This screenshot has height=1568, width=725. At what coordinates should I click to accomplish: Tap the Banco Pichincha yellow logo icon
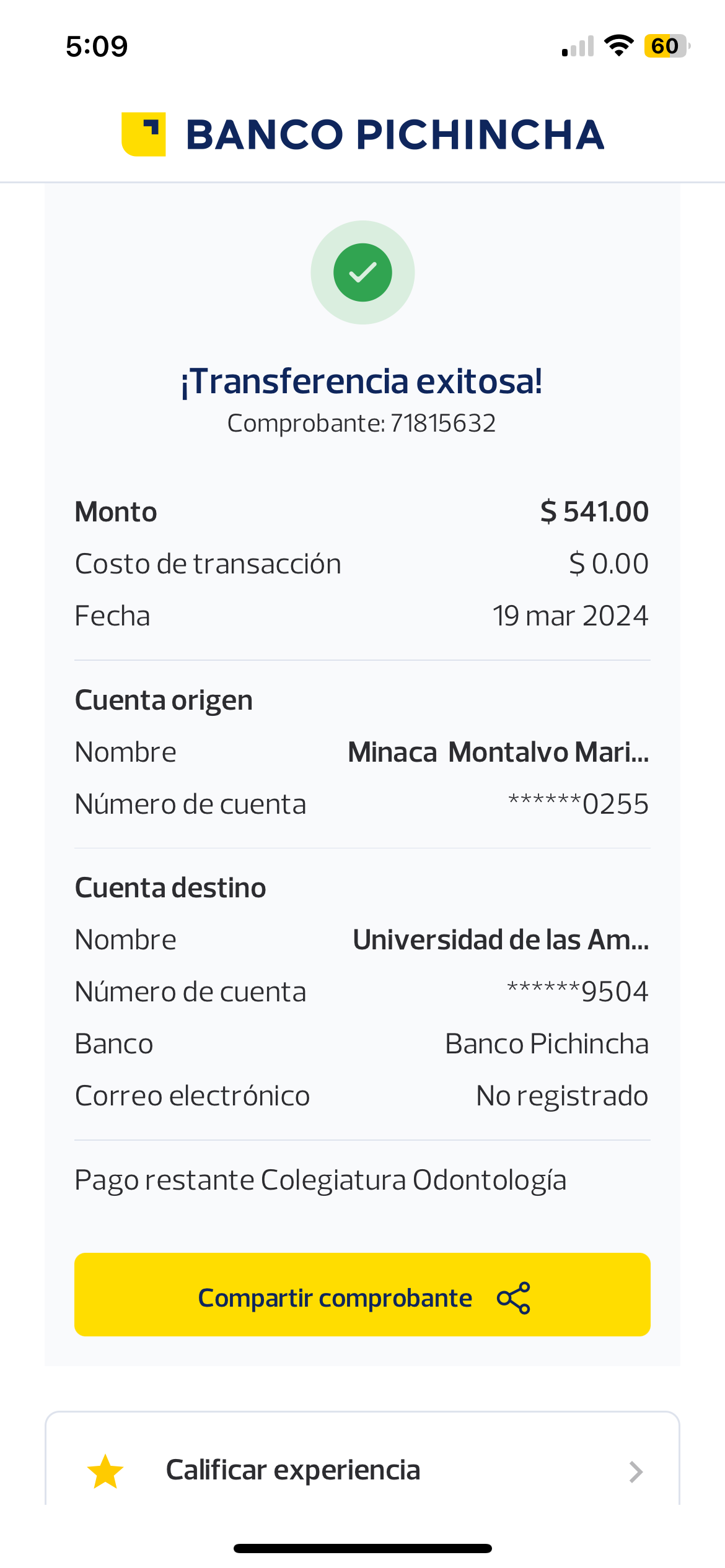tap(144, 134)
